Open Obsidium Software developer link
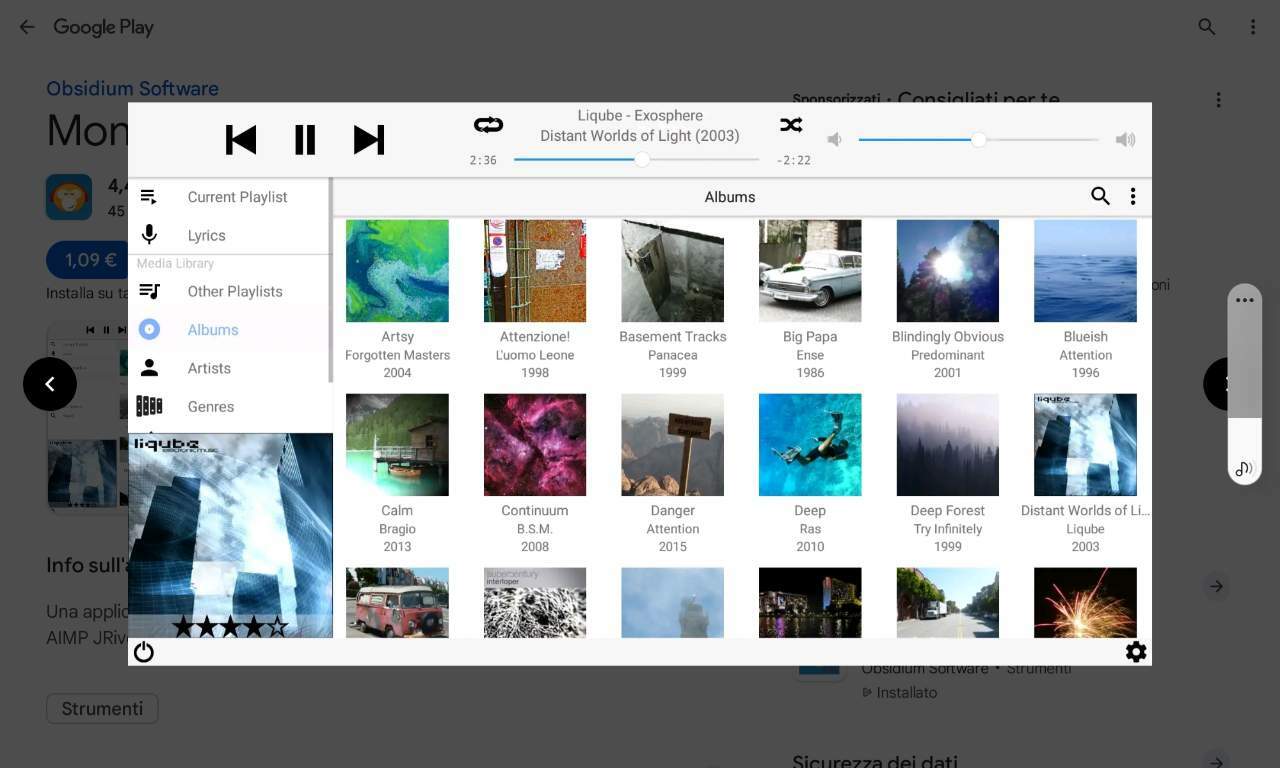The height and width of the screenshot is (768, 1280). click(x=132, y=88)
